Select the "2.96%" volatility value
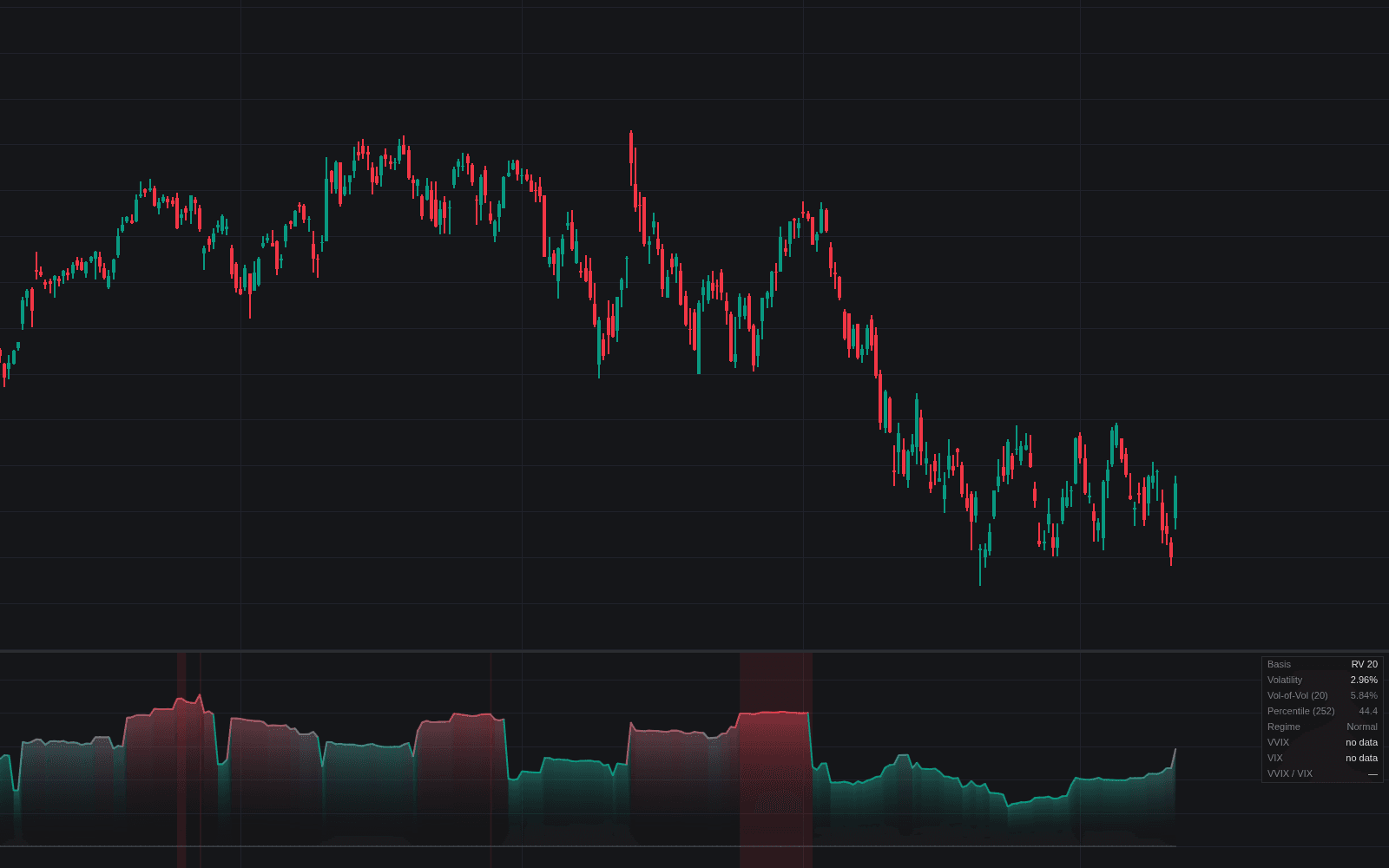This screenshot has width=1389, height=868. [1364, 680]
